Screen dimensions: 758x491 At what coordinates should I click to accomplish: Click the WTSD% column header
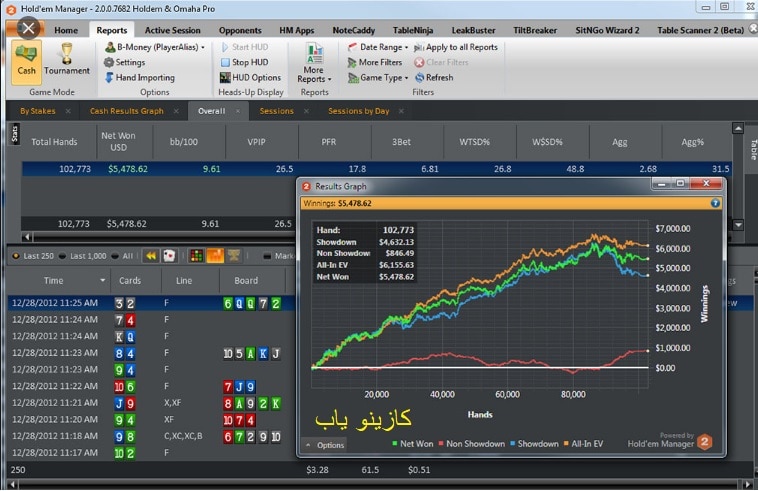click(480, 142)
